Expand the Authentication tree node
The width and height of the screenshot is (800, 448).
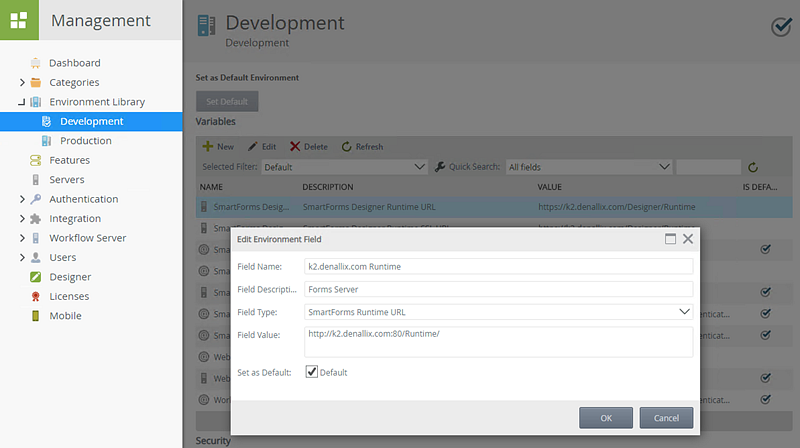click(22, 199)
